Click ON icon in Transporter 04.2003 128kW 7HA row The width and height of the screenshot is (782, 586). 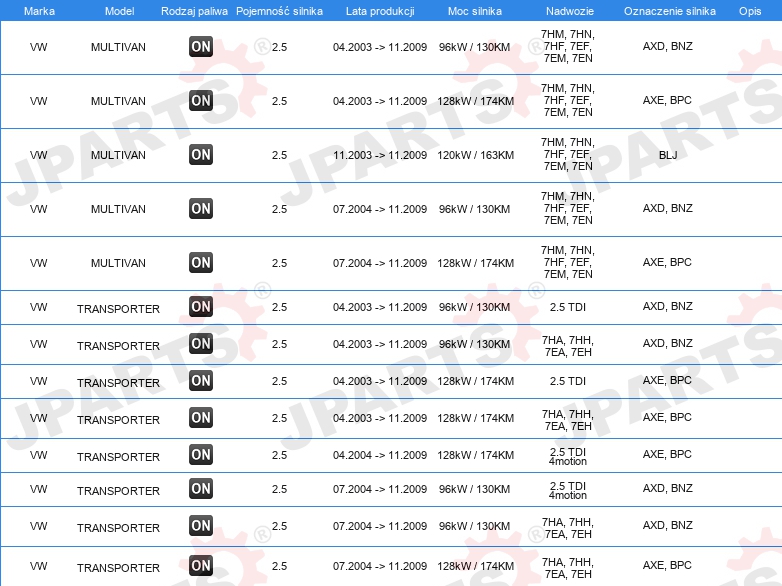click(x=201, y=417)
